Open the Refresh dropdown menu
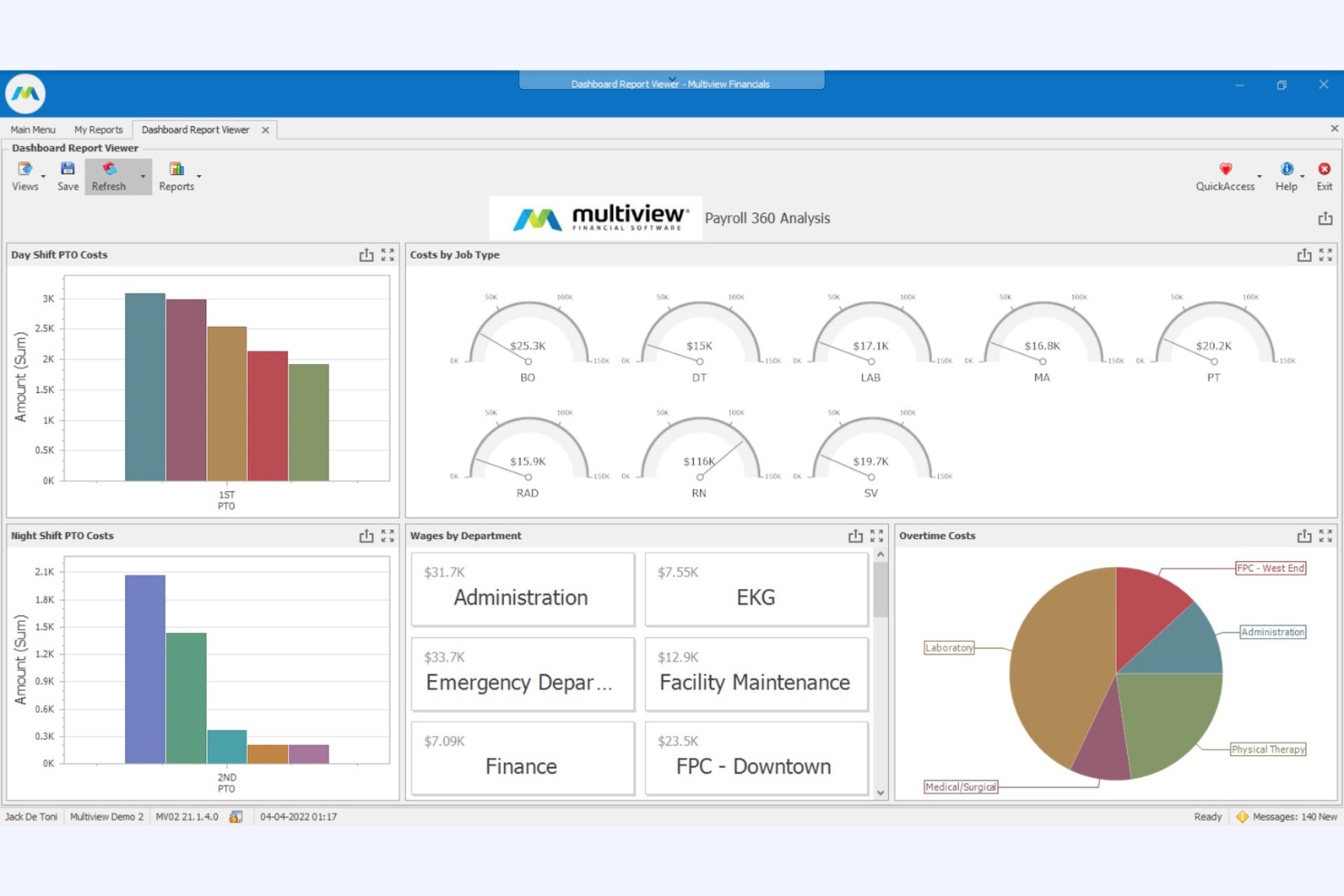Screen dimensions: 1344x896 click(143, 175)
